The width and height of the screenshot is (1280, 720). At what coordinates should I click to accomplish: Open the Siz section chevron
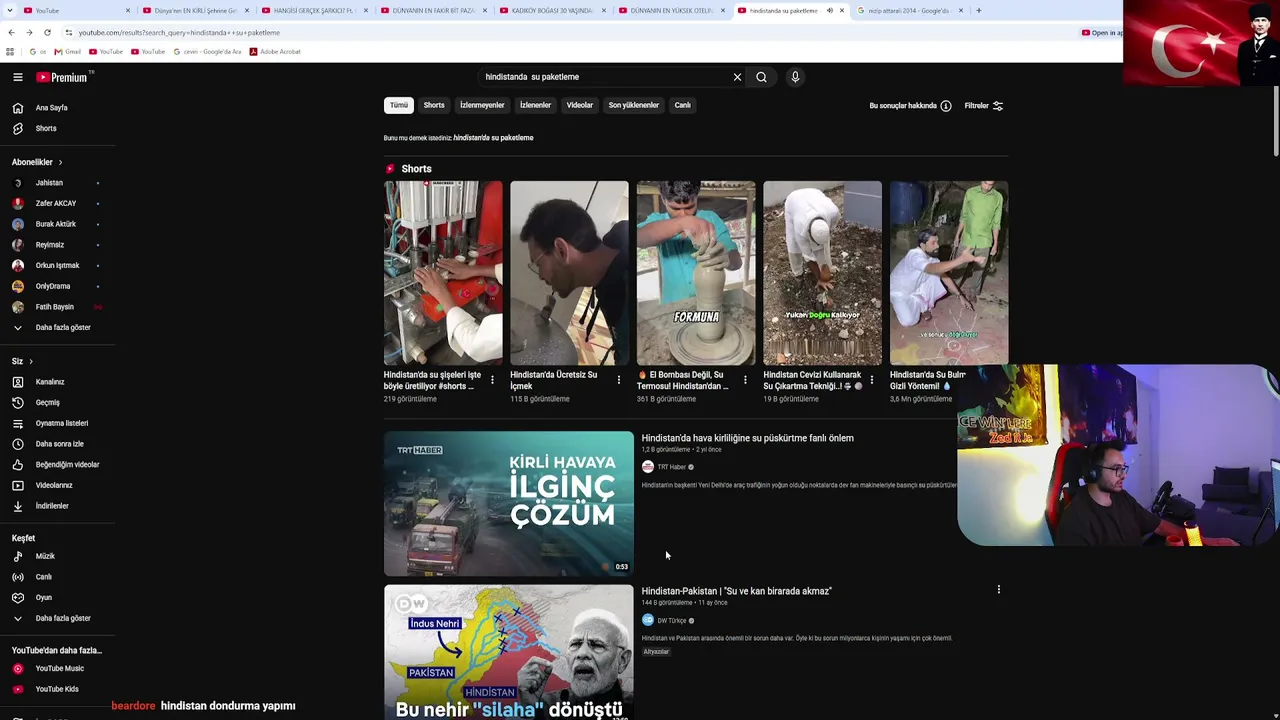31,361
